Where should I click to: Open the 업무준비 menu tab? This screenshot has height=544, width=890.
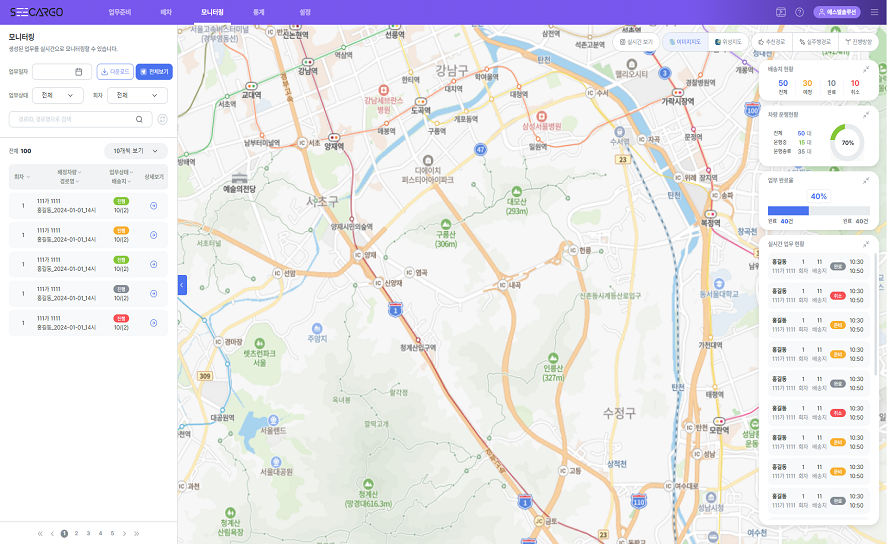click(x=120, y=12)
